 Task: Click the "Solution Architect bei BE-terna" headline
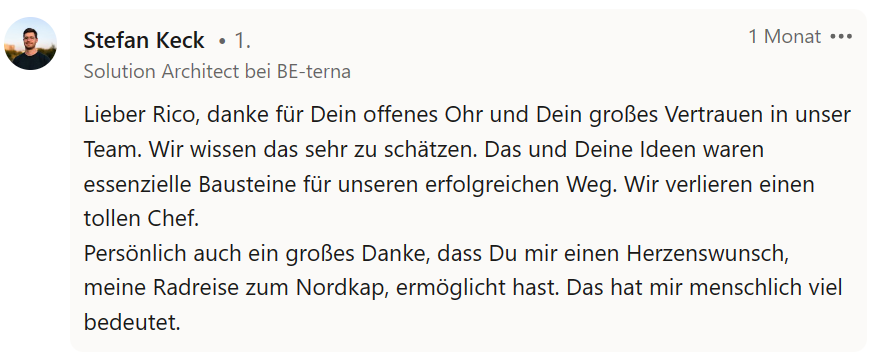click(217, 72)
